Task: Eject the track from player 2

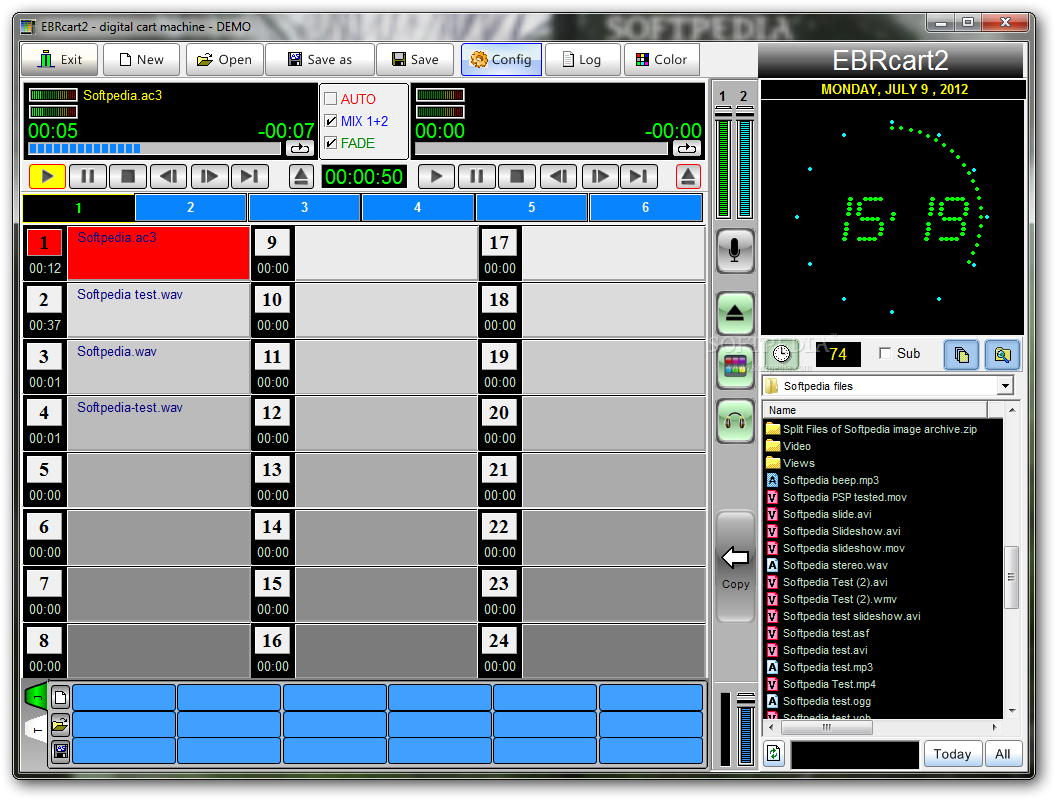Action: coord(688,176)
